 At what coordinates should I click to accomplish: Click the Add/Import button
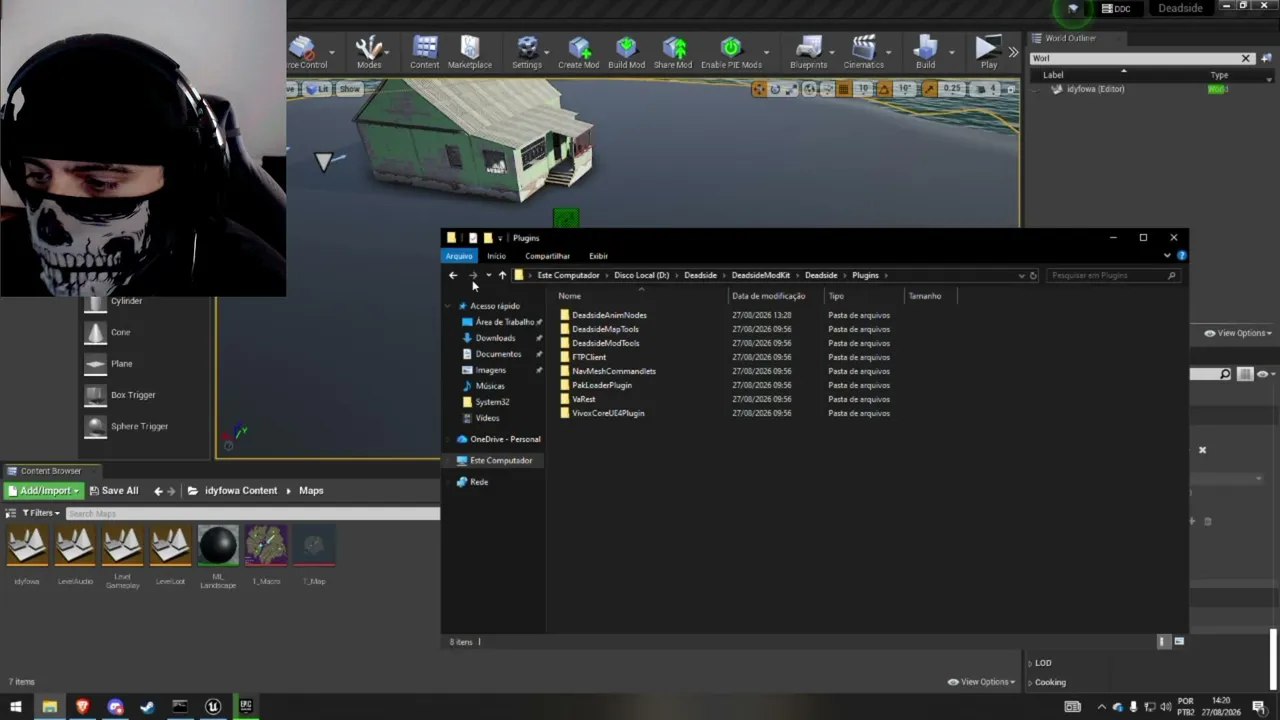pyautogui.click(x=42, y=491)
